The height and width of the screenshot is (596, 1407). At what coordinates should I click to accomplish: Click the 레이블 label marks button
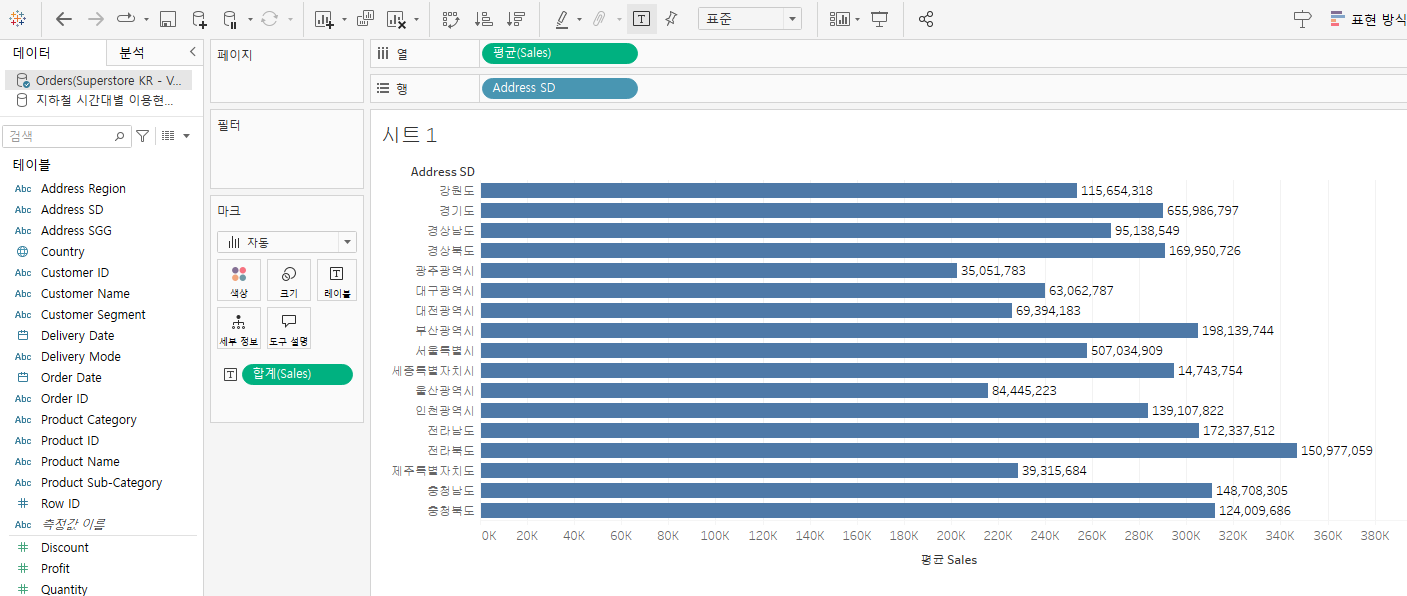point(337,280)
